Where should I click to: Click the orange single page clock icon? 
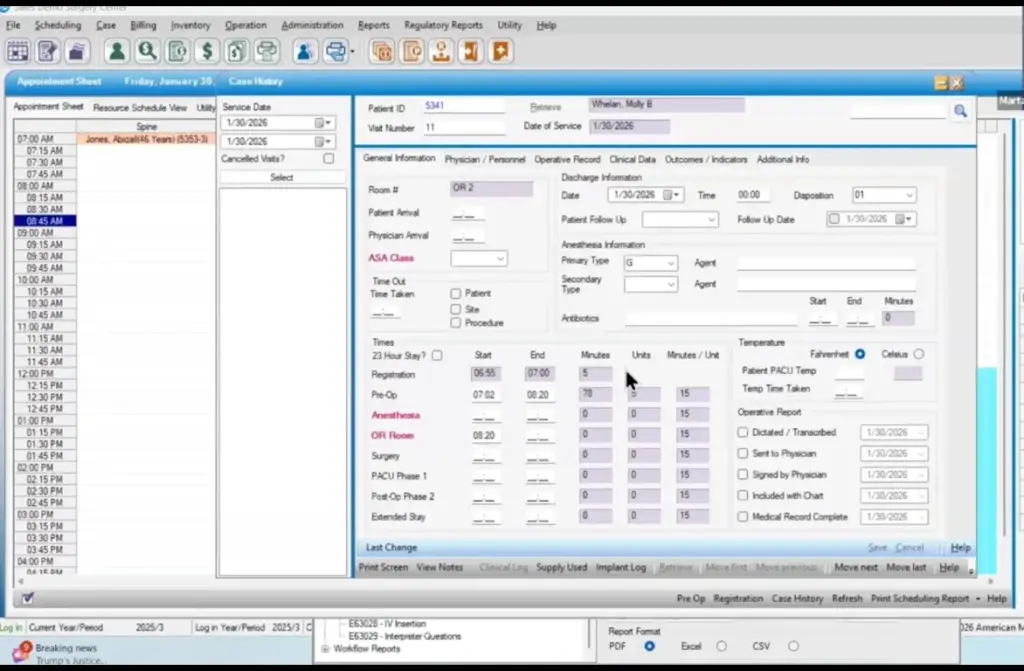tap(411, 51)
